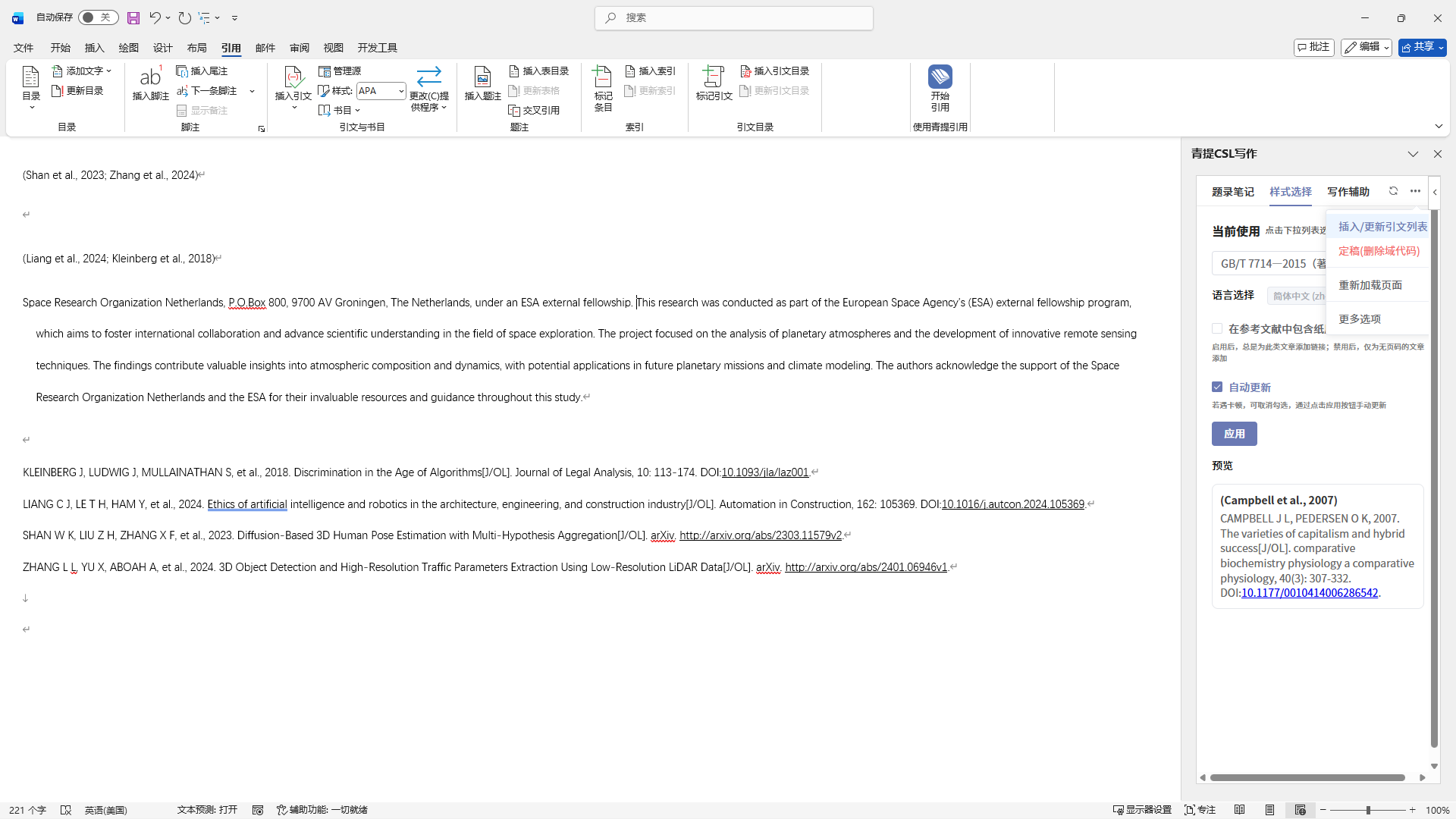Screen dimensions: 1456x819
Task: Check the 在参考文献中包含 option
Action: tap(1217, 328)
